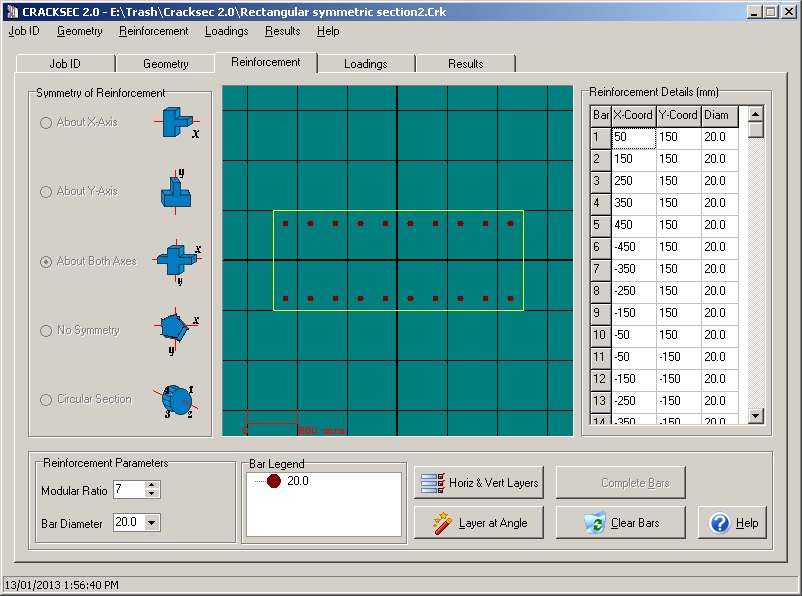Select Circular Section radio option
Screen dimensions: 802x596
pos(46,400)
